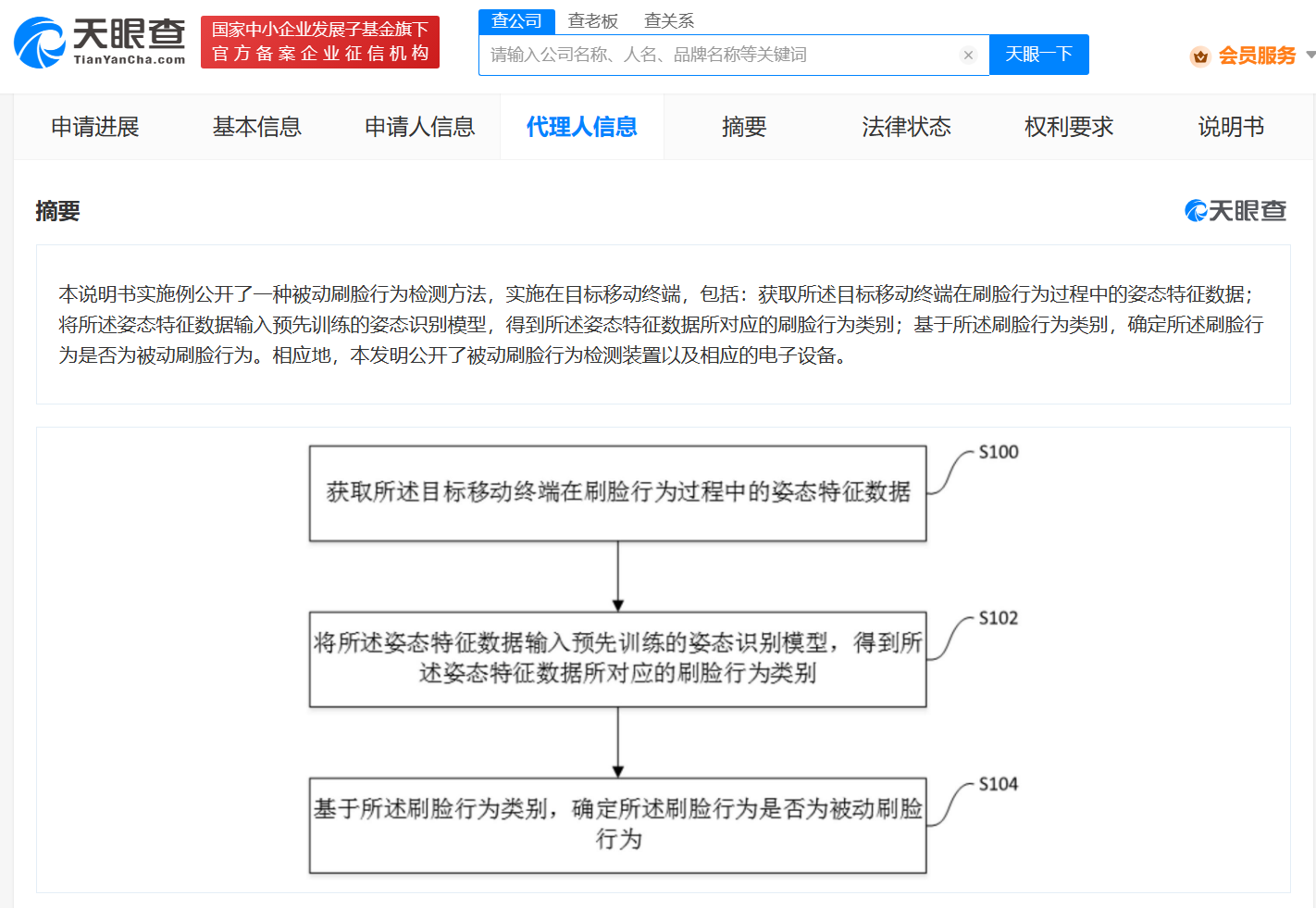Viewport: 1316px width, 908px height.
Task: Click the S100 flowchart box 获取所述目标移动终端
Action: [618, 493]
